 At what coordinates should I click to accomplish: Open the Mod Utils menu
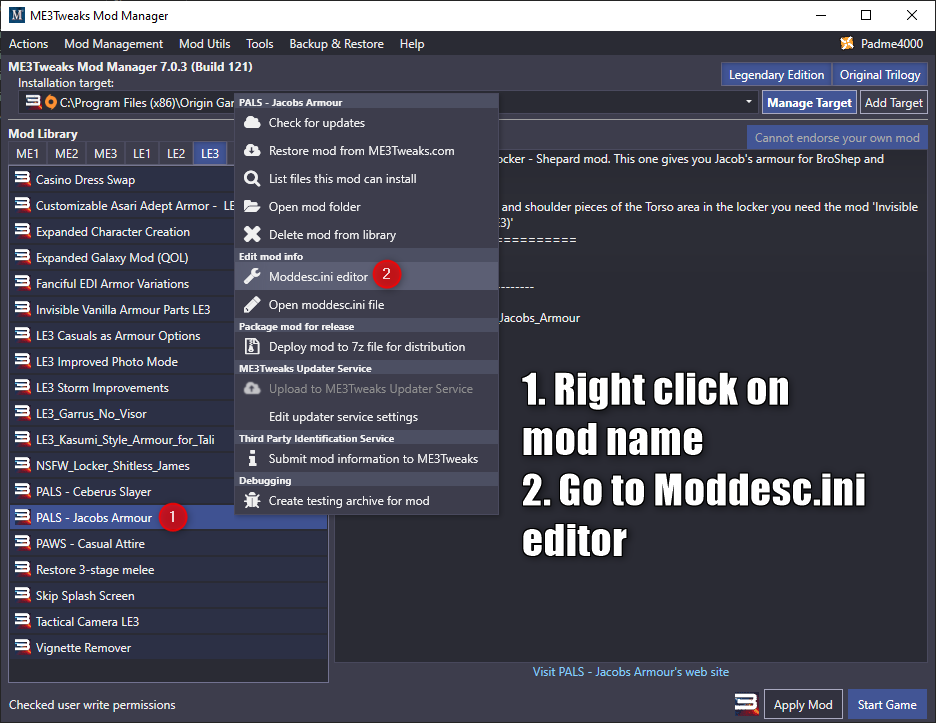click(205, 44)
